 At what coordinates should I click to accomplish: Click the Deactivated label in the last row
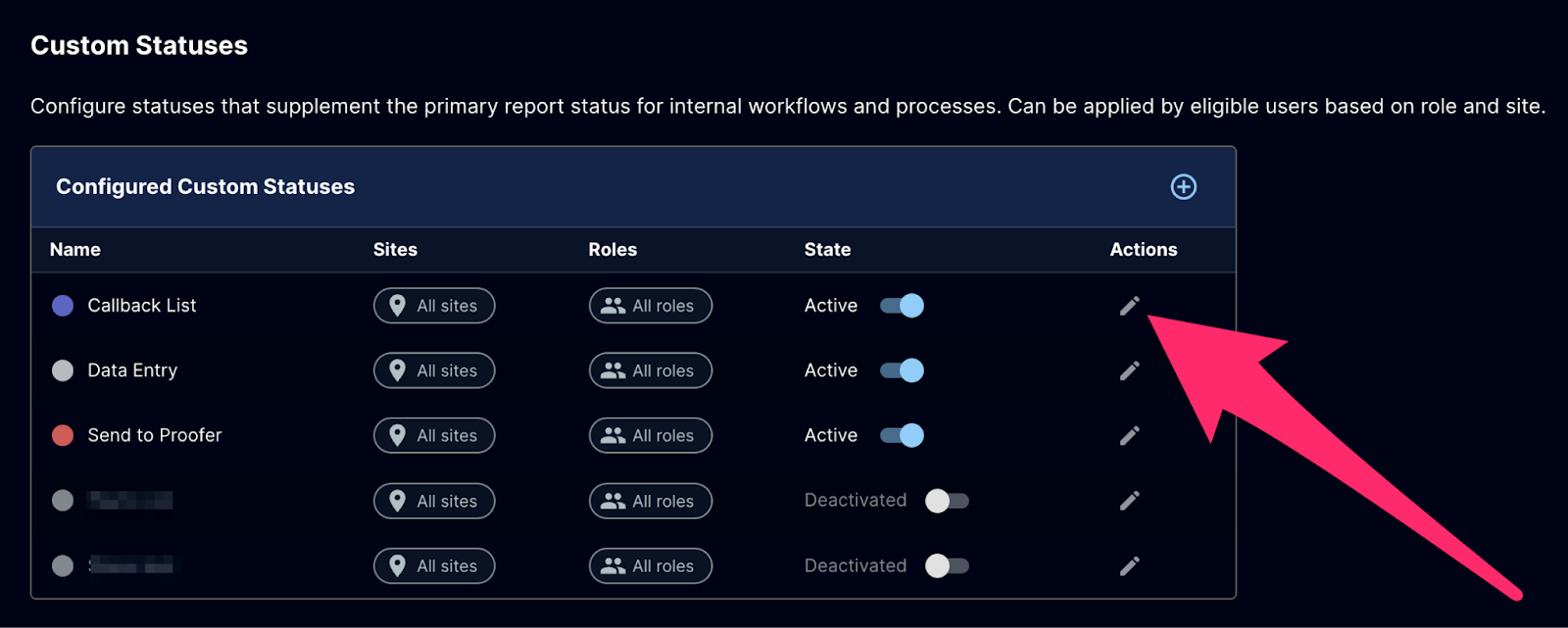856,565
